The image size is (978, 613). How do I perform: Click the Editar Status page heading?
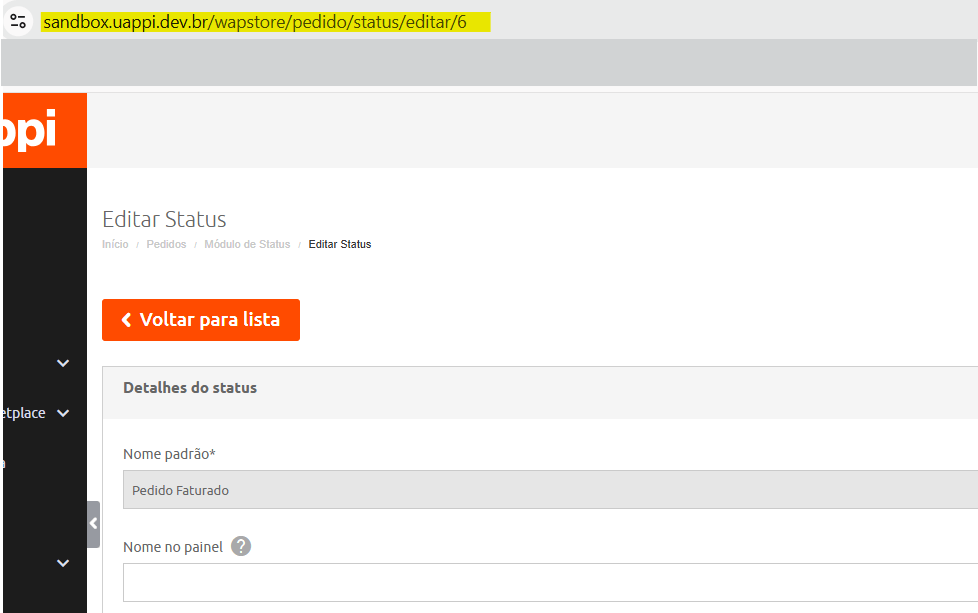(x=164, y=219)
